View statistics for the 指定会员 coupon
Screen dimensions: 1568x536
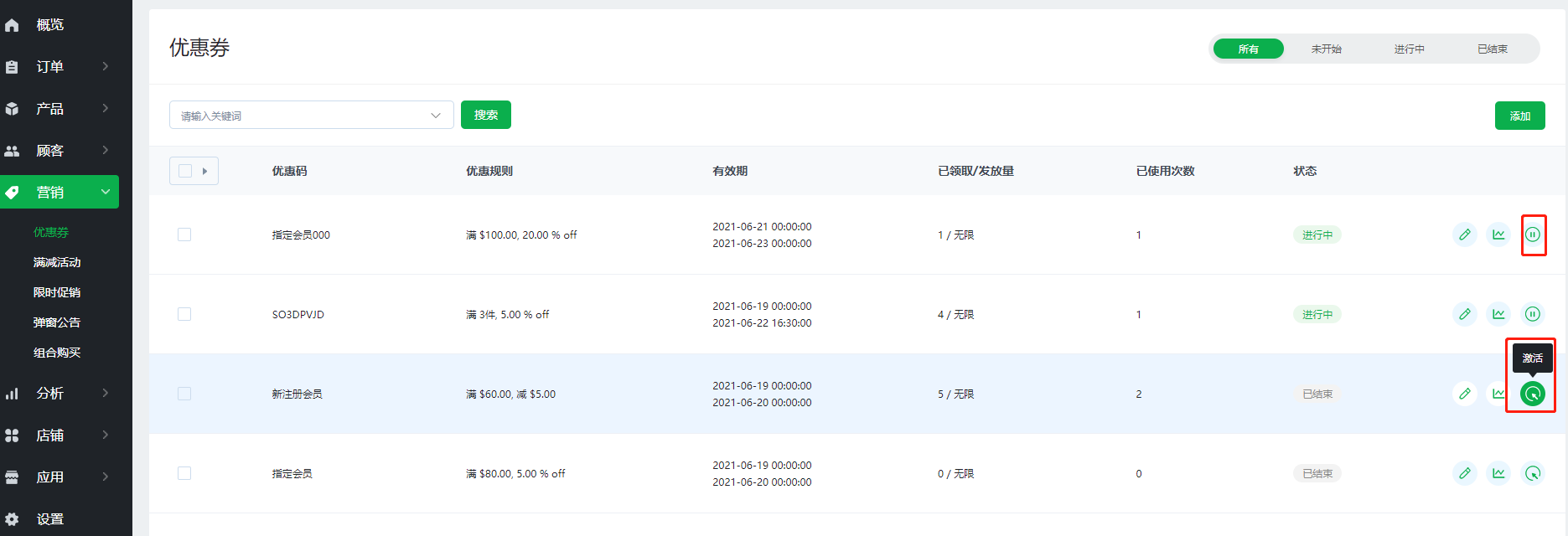click(1498, 473)
